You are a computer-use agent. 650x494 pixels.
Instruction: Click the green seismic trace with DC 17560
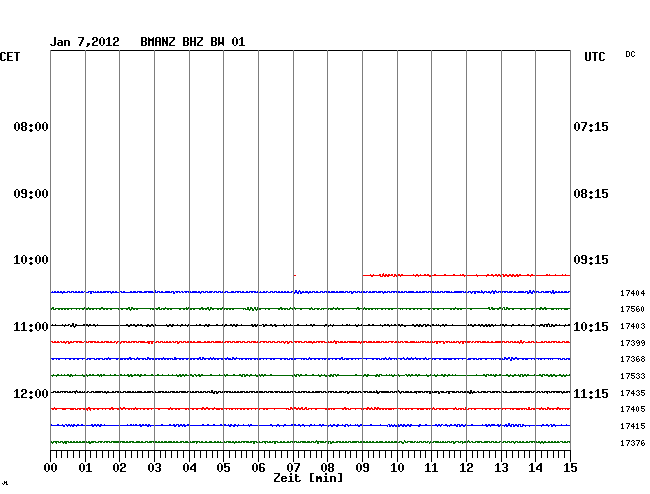tap(310, 309)
